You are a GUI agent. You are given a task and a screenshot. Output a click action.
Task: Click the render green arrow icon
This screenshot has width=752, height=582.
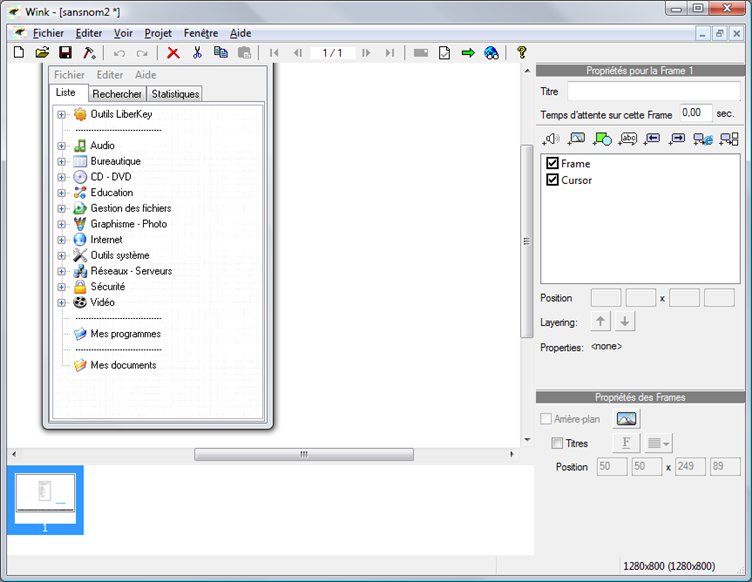click(468, 53)
